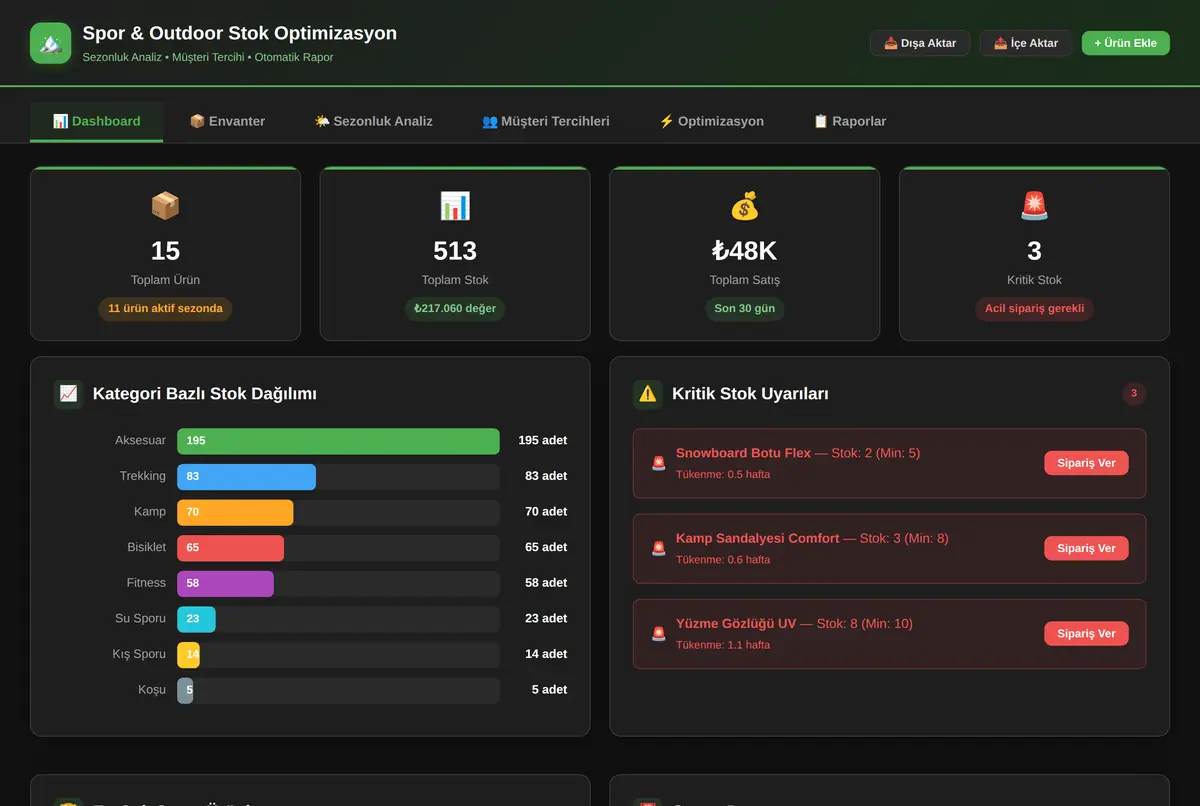
Task: Click the '11 ürün aktif sezonda' badge
Action: pos(165,309)
